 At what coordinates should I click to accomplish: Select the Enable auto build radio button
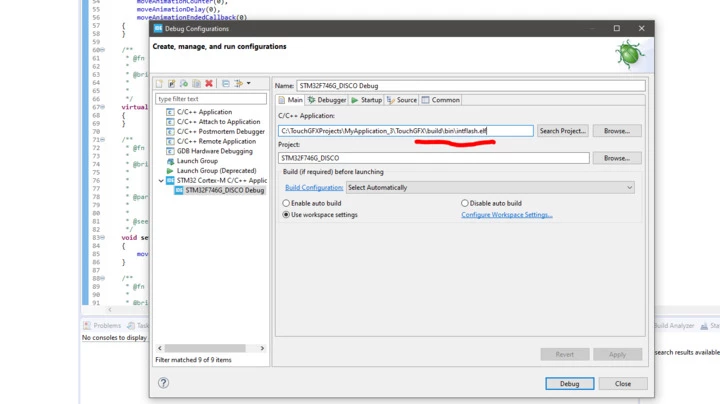286,203
